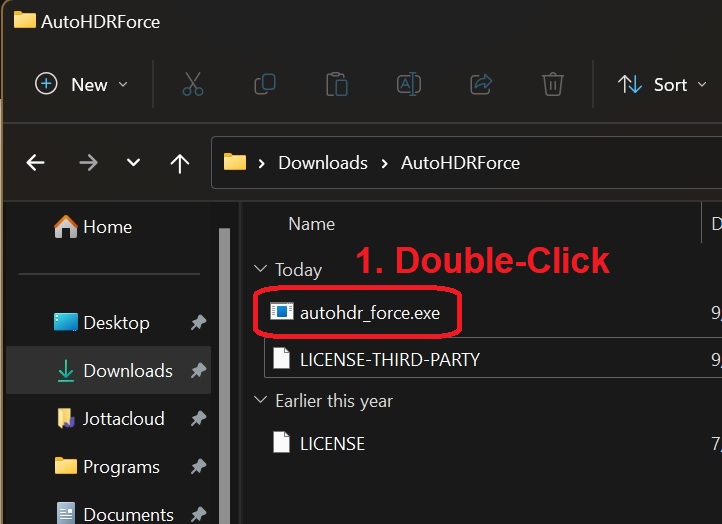
Task: Collapse the Today file group
Action: point(261,270)
